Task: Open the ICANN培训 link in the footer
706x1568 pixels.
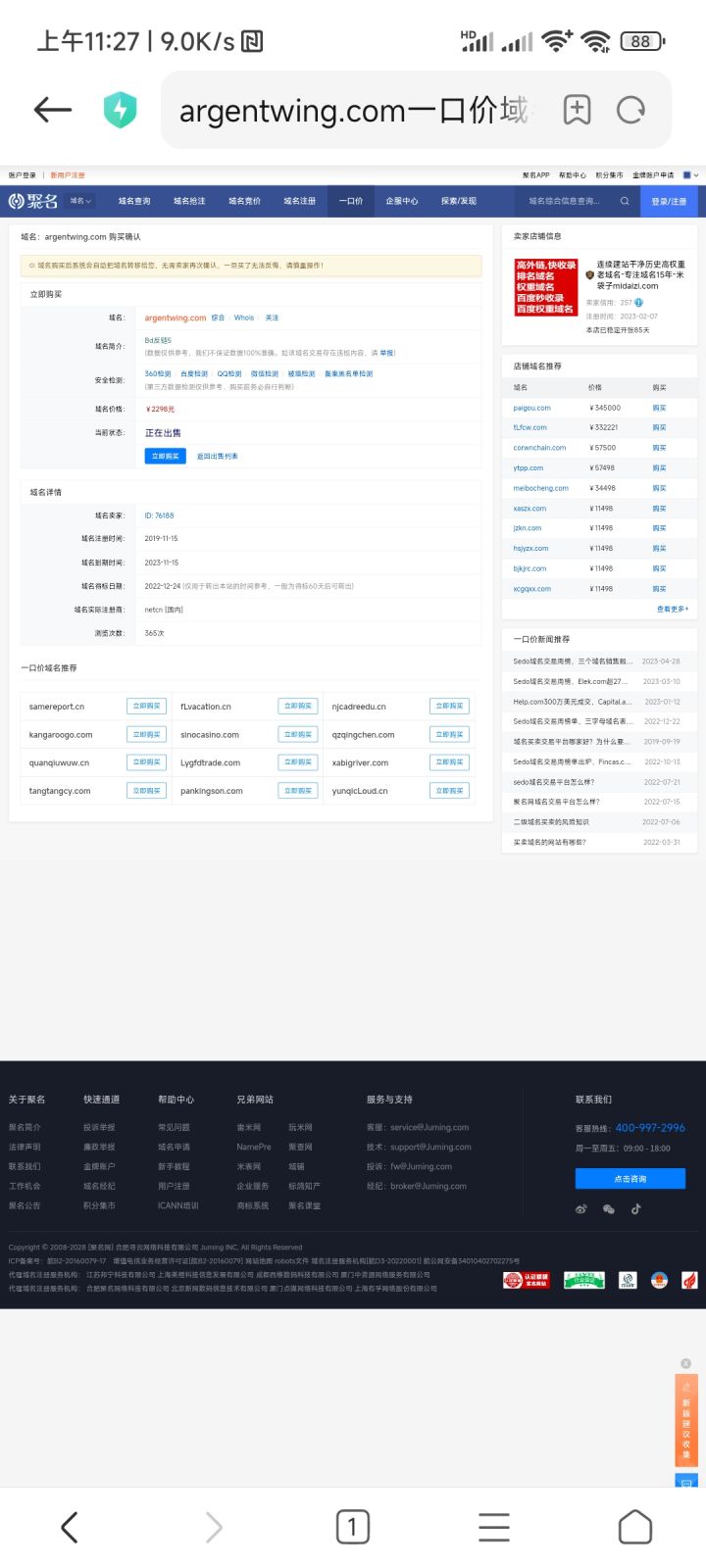Action: point(178,1205)
